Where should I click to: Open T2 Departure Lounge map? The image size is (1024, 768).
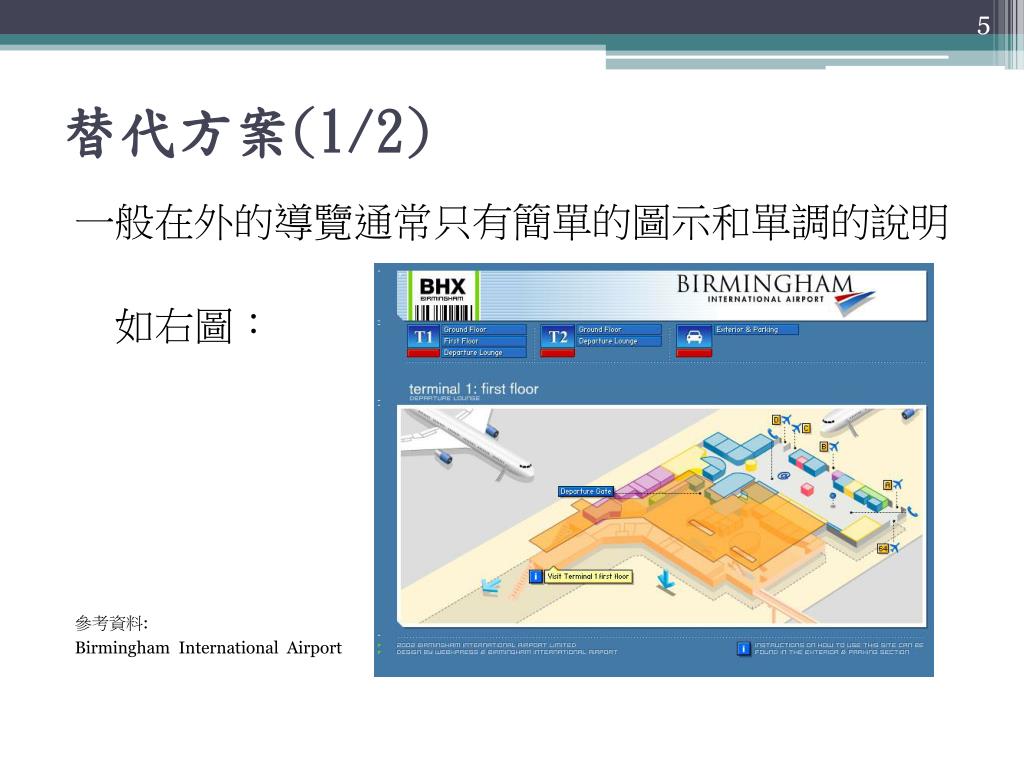pyautogui.click(x=619, y=341)
